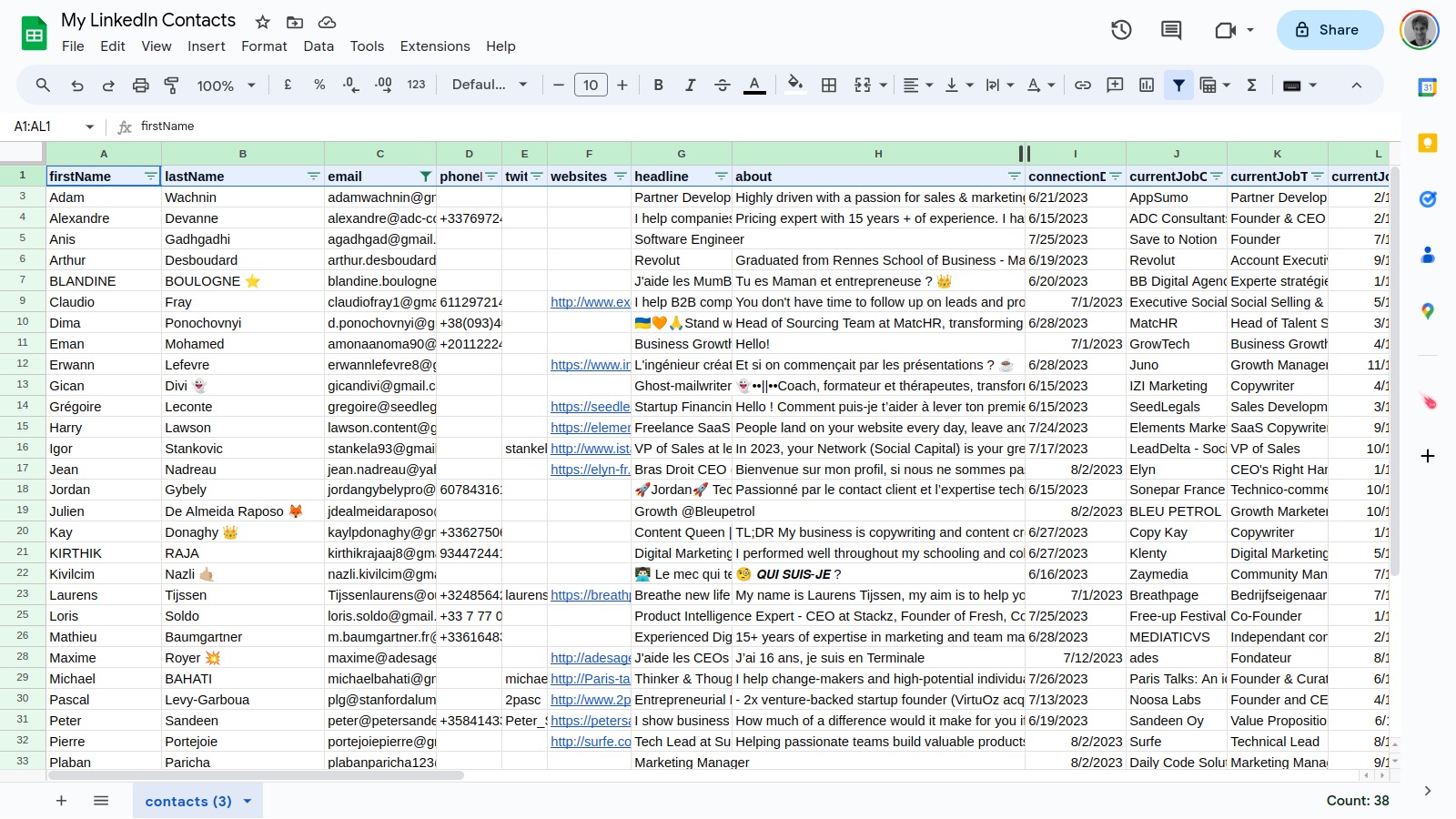Move document using folder icon
The height and width of the screenshot is (819, 1456).
click(295, 22)
